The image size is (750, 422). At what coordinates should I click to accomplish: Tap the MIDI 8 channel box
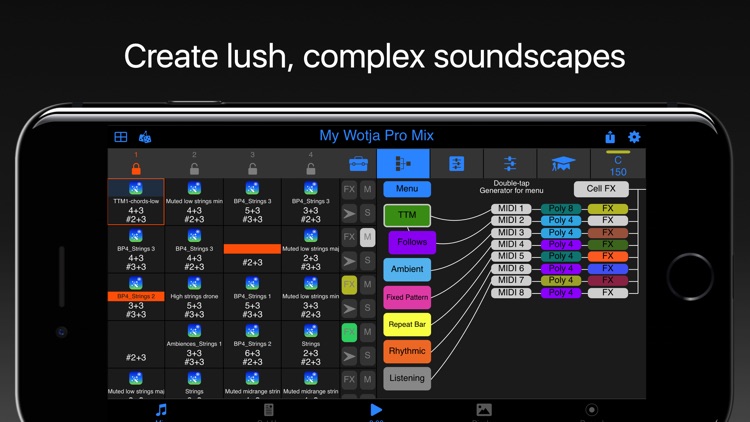coord(511,292)
